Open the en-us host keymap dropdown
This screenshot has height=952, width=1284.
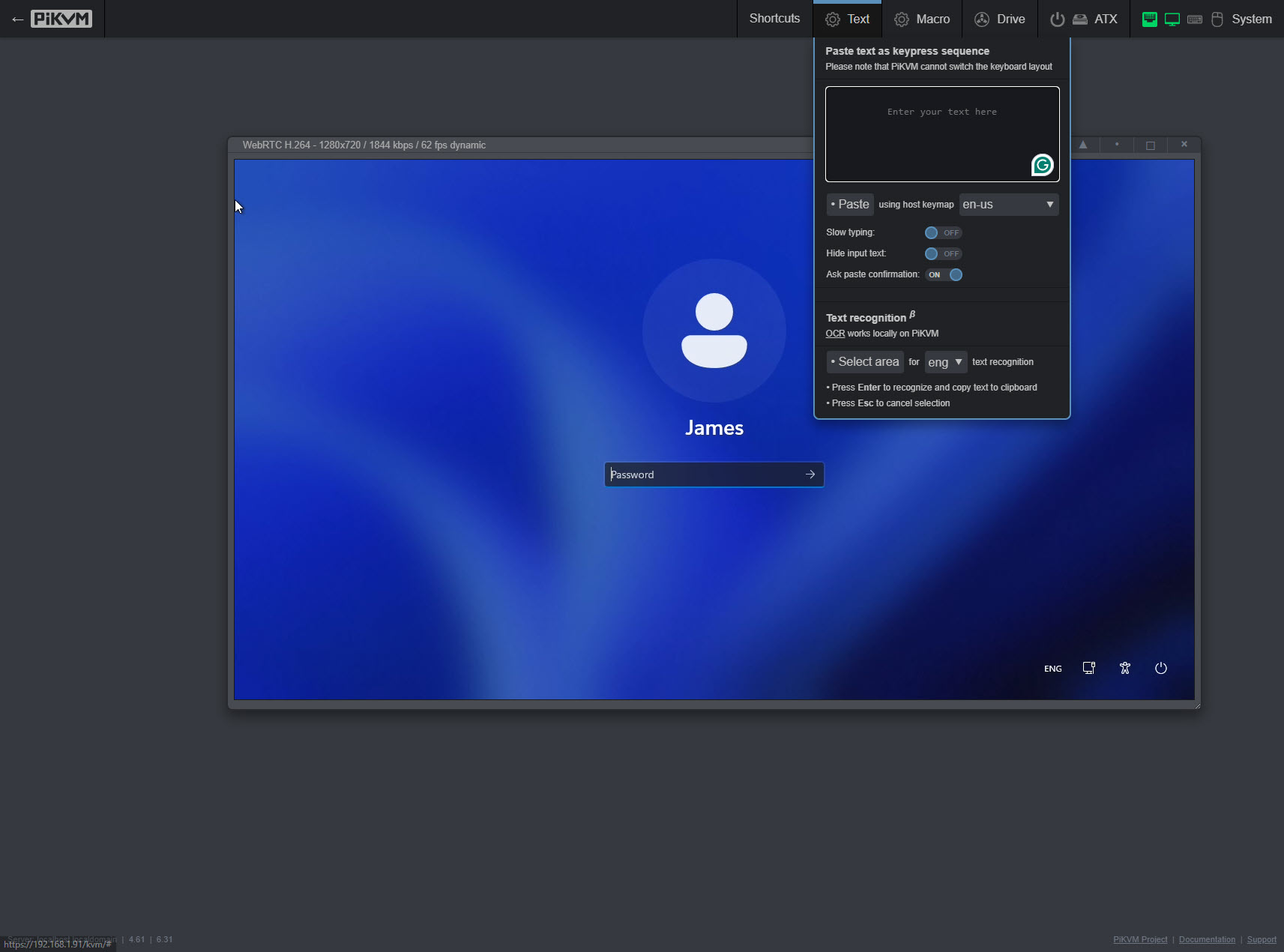(x=1007, y=204)
